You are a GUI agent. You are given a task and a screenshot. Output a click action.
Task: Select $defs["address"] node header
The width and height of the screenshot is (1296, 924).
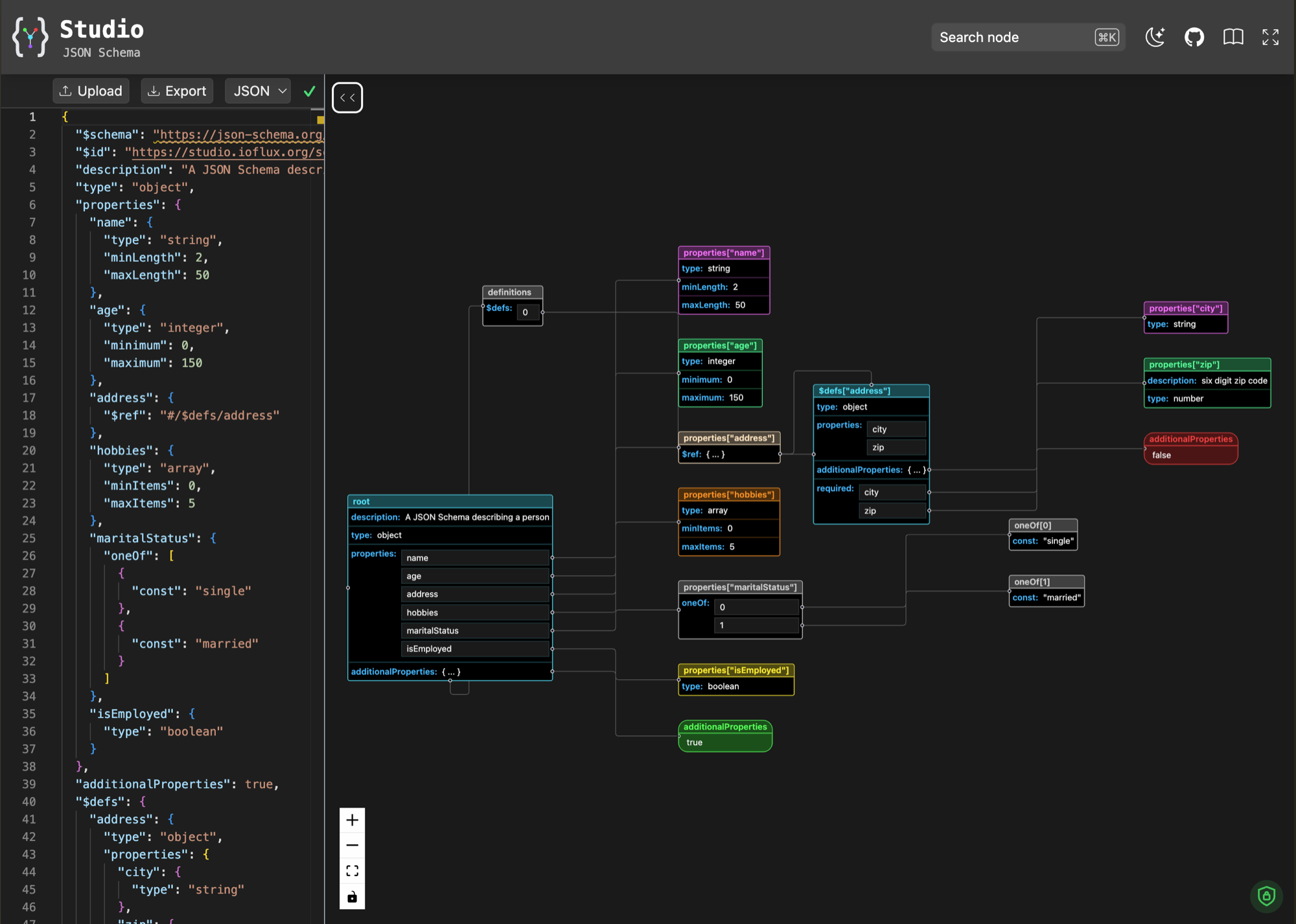click(871, 391)
